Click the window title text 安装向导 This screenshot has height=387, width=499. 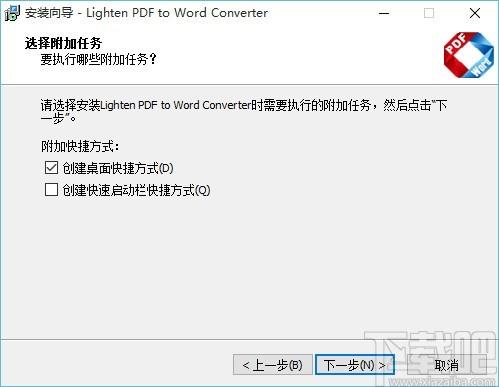[x=49, y=13]
